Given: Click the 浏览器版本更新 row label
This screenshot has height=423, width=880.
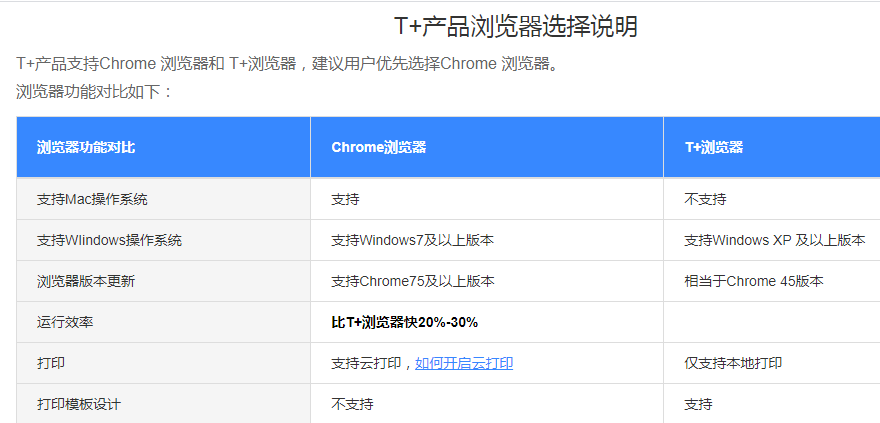Looking at the screenshot, I should click(x=86, y=281).
